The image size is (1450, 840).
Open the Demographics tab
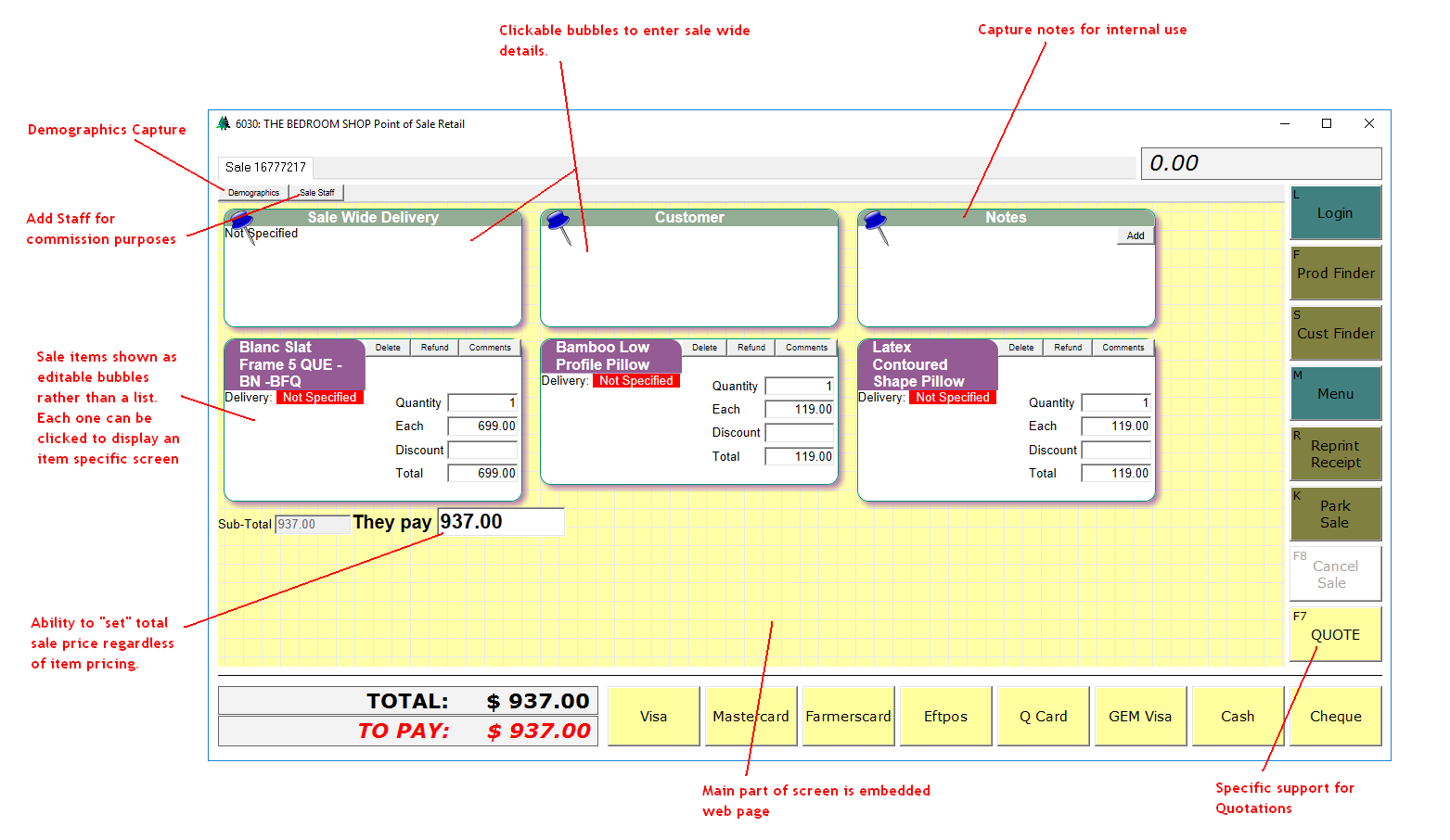[253, 193]
